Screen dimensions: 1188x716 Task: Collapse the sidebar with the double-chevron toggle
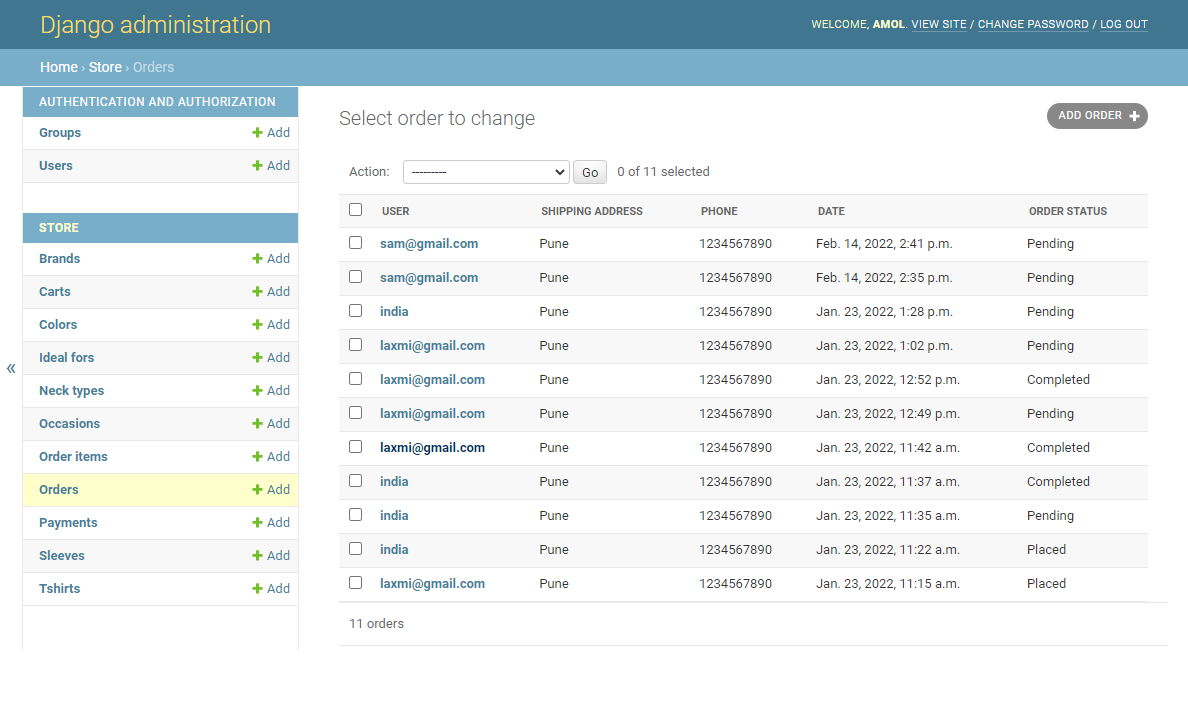[x=11, y=368]
